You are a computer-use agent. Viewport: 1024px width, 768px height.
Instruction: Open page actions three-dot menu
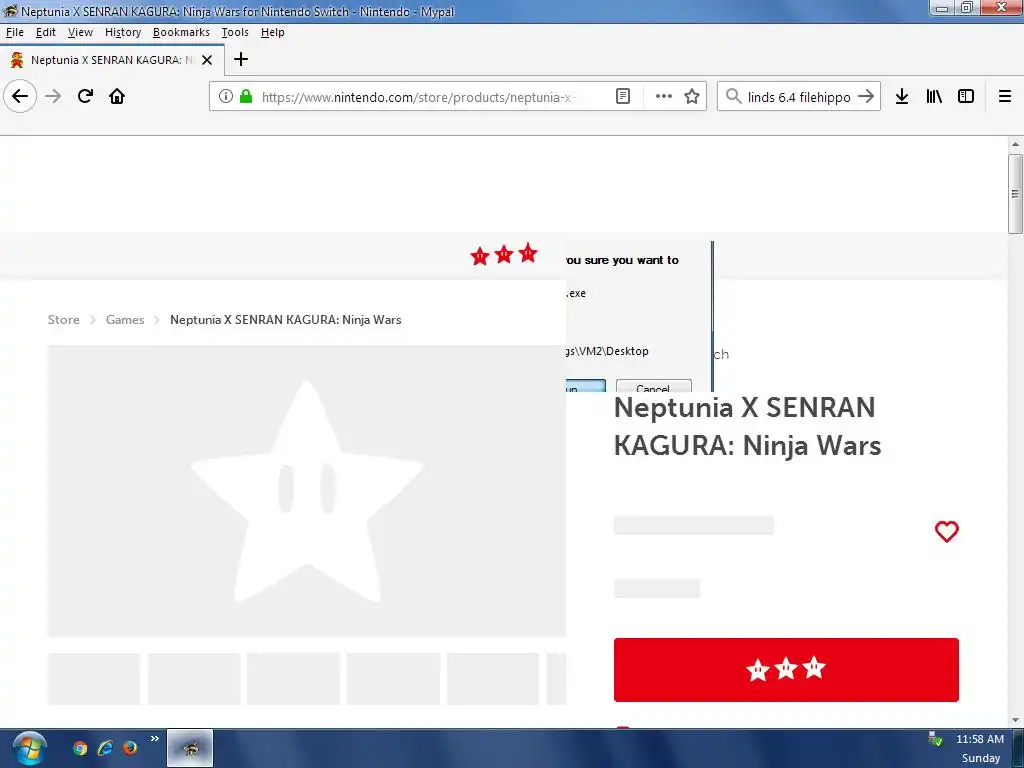pyautogui.click(x=664, y=97)
